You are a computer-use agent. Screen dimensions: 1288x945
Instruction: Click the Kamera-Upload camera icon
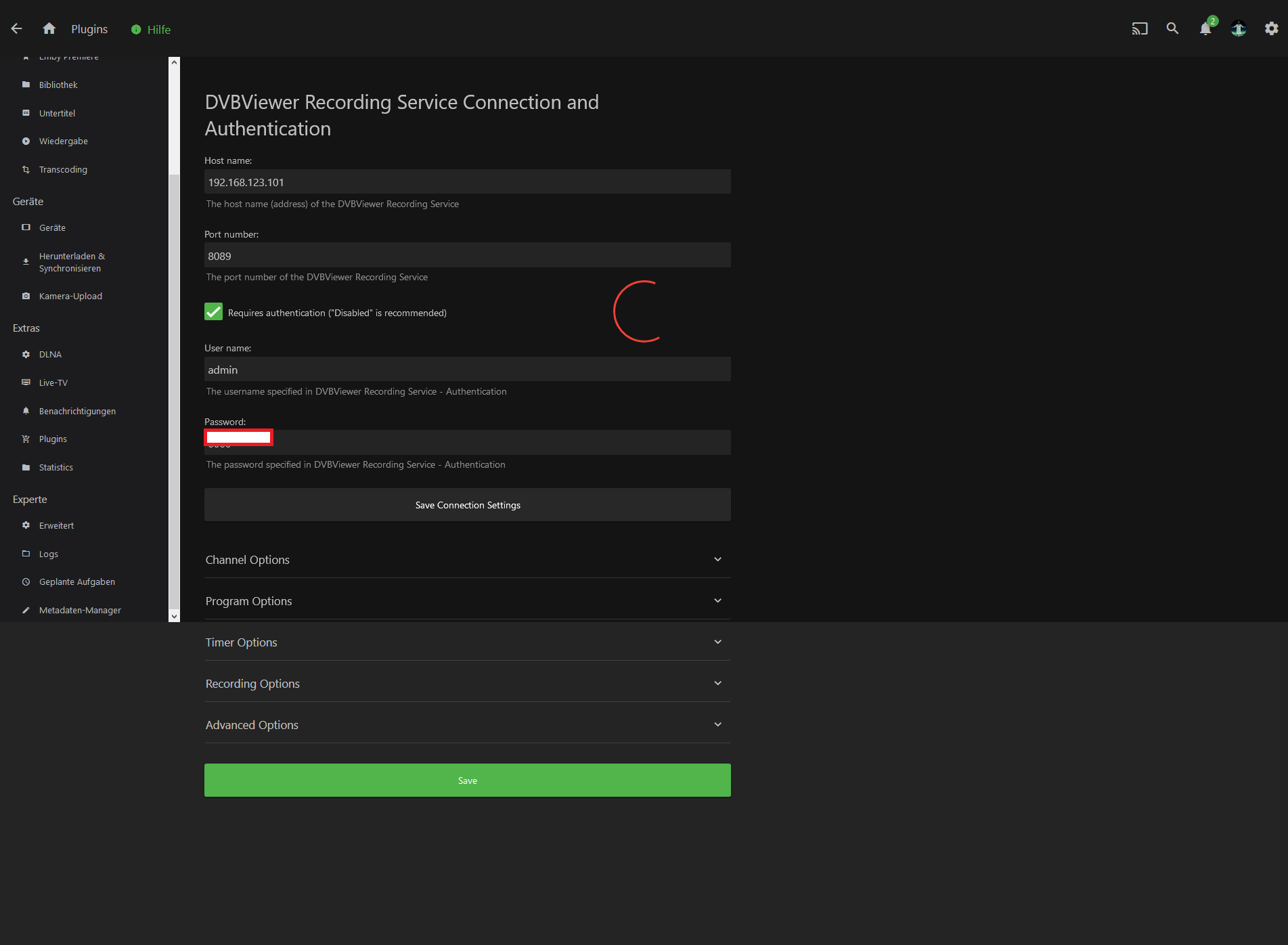[x=26, y=296]
